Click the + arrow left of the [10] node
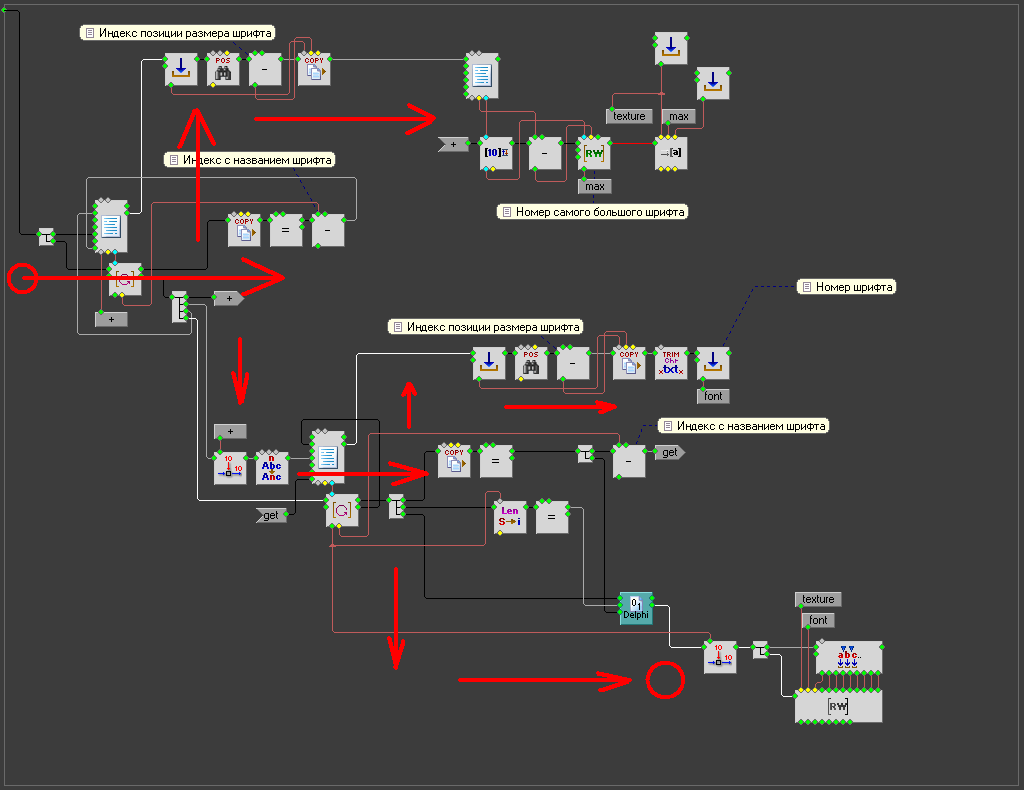The height and width of the screenshot is (790, 1024). 453,144
